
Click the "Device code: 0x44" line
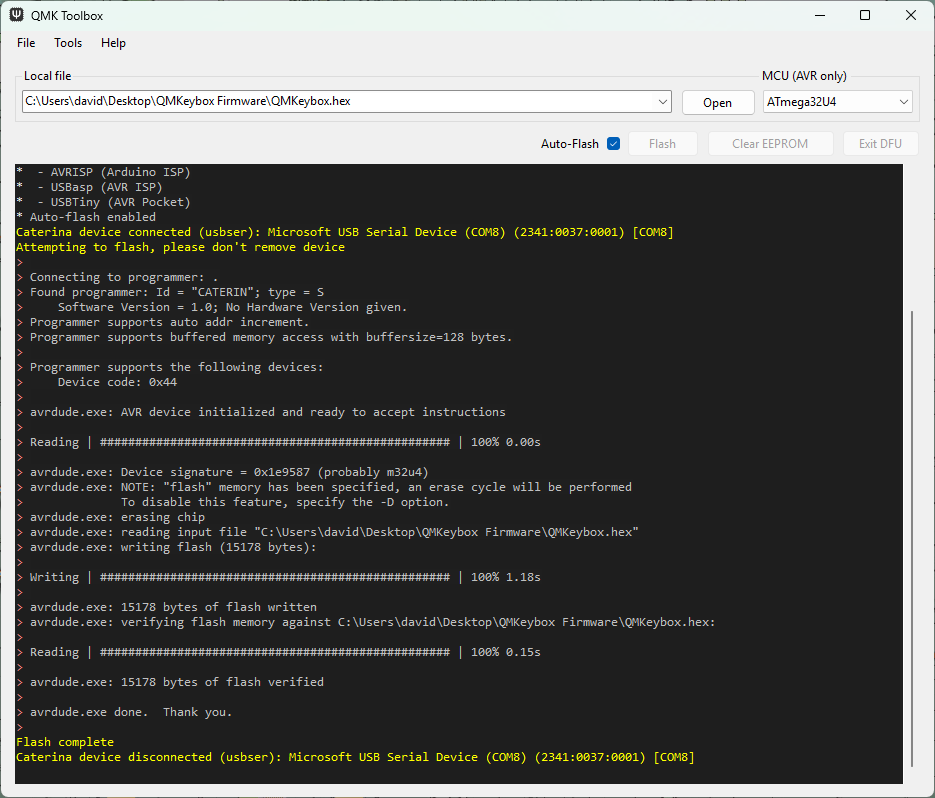coord(117,382)
